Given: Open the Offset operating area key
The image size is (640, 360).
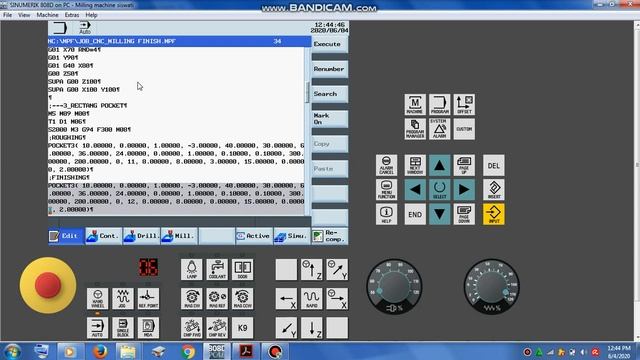Looking at the screenshot, I should [x=464, y=104].
